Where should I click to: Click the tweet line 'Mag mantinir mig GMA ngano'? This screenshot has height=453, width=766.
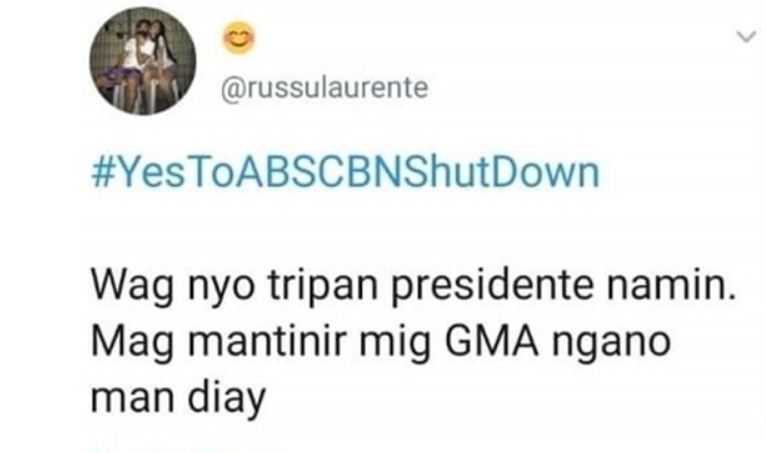point(381,341)
